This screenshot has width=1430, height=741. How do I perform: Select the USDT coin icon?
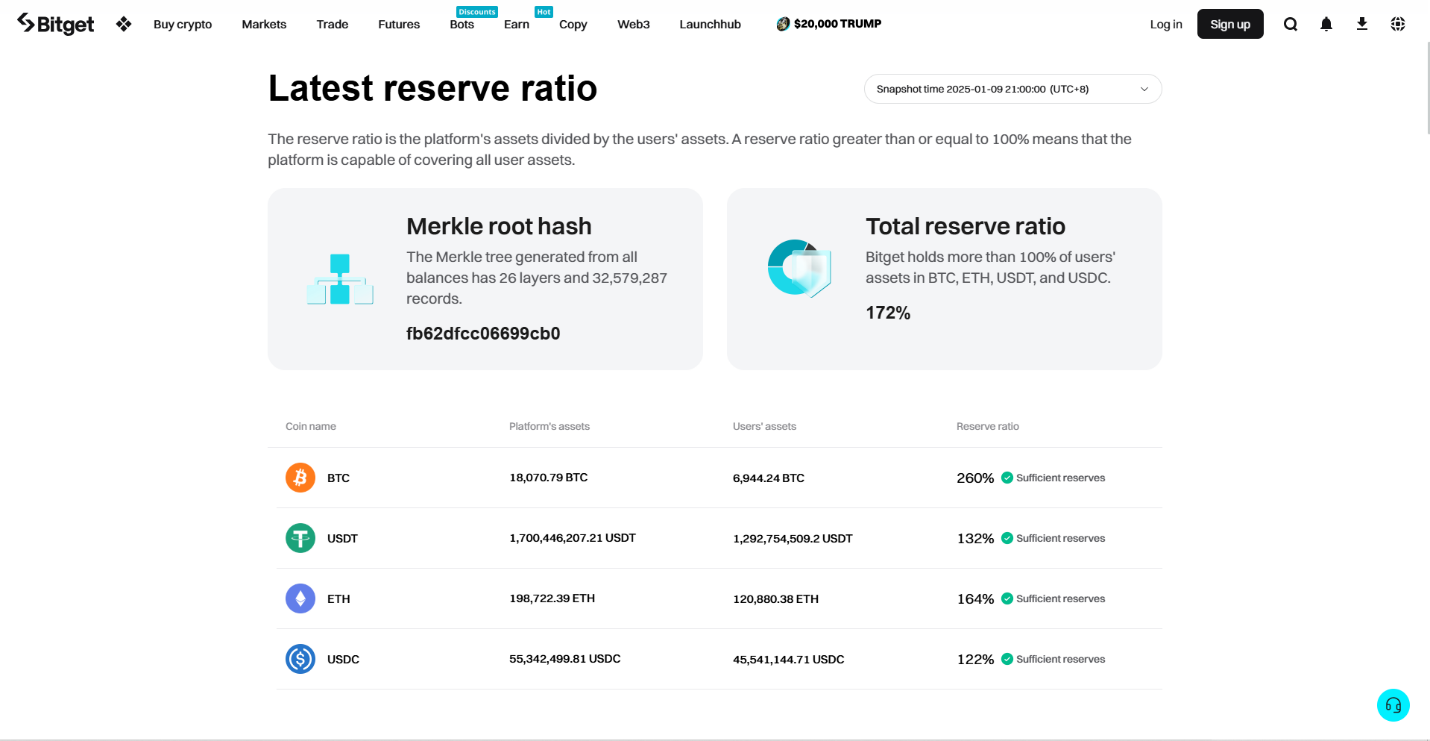click(299, 538)
